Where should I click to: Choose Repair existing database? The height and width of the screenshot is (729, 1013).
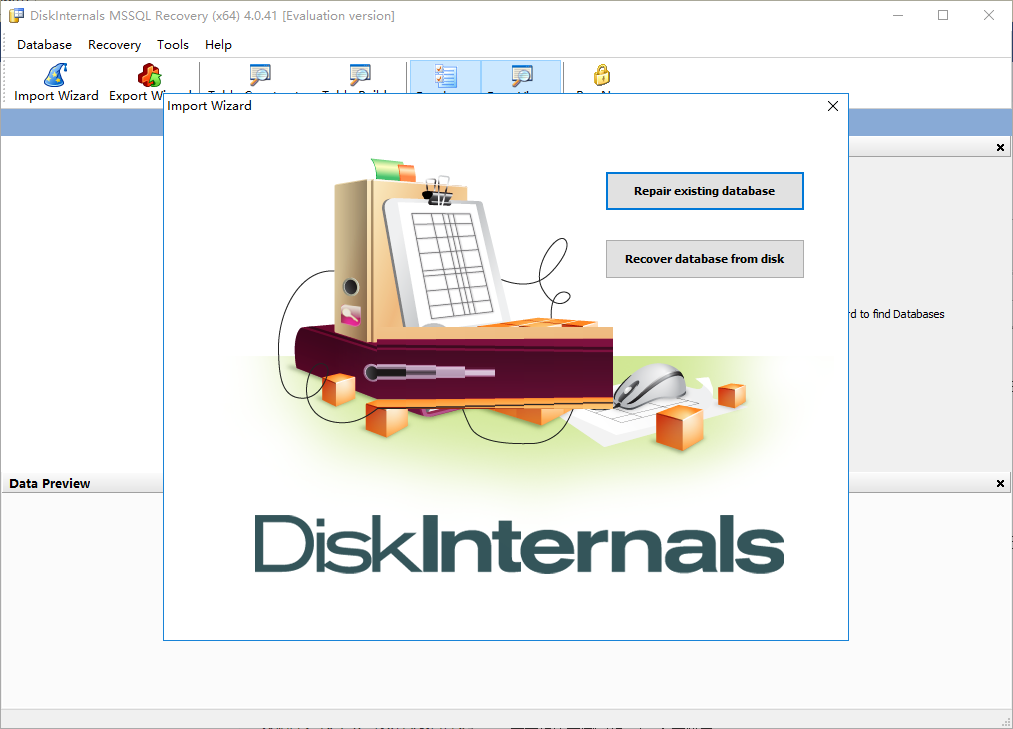pyautogui.click(x=704, y=191)
